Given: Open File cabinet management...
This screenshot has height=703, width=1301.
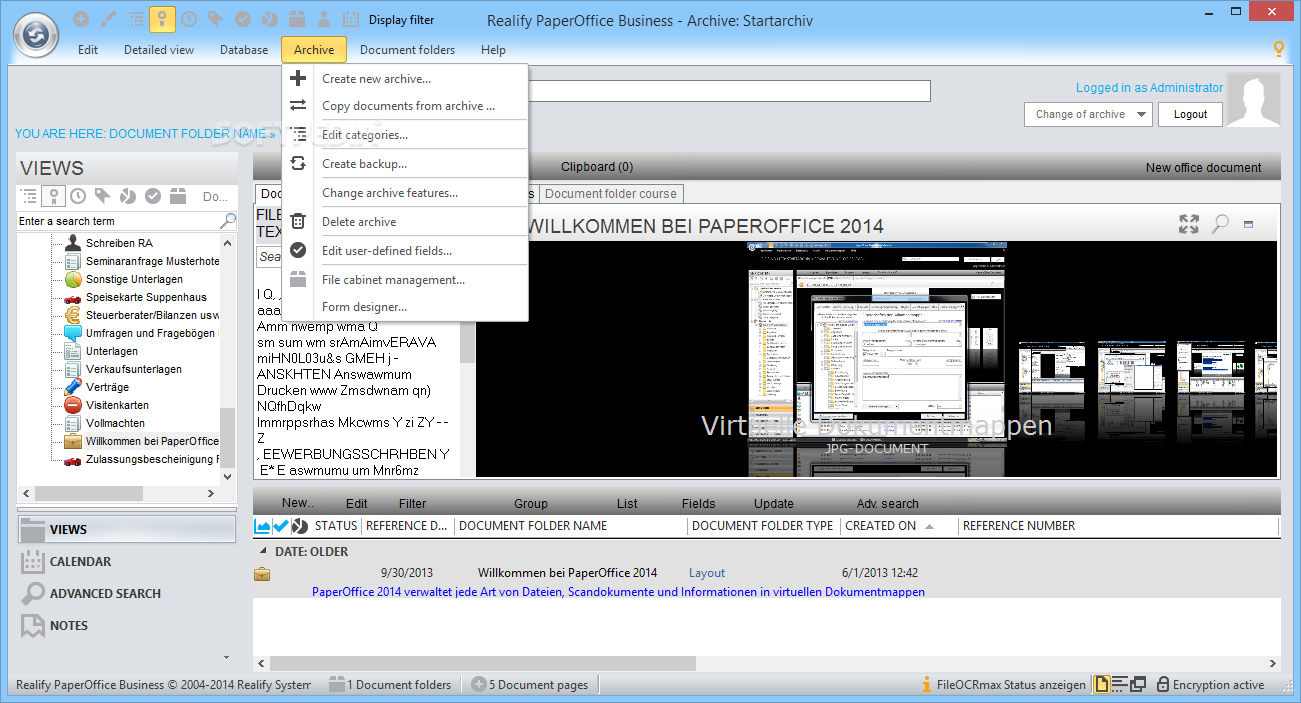Looking at the screenshot, I should point(405,280).
